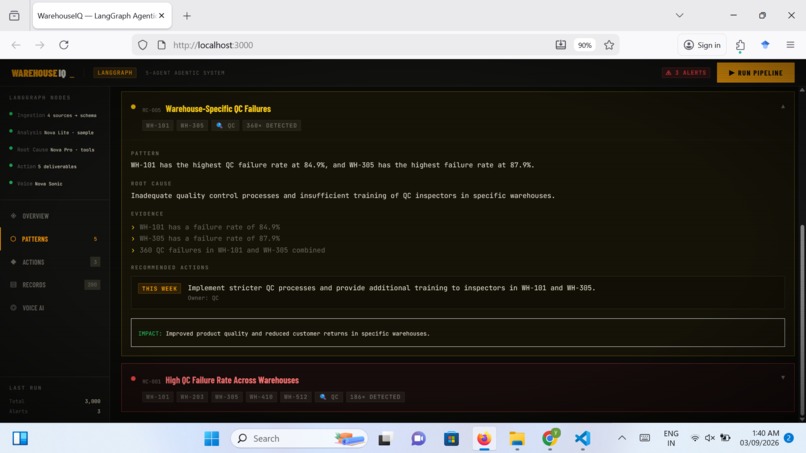Select the Patterns sidebar item
This screenshot has width=806, height=453.
pos(55,239)
